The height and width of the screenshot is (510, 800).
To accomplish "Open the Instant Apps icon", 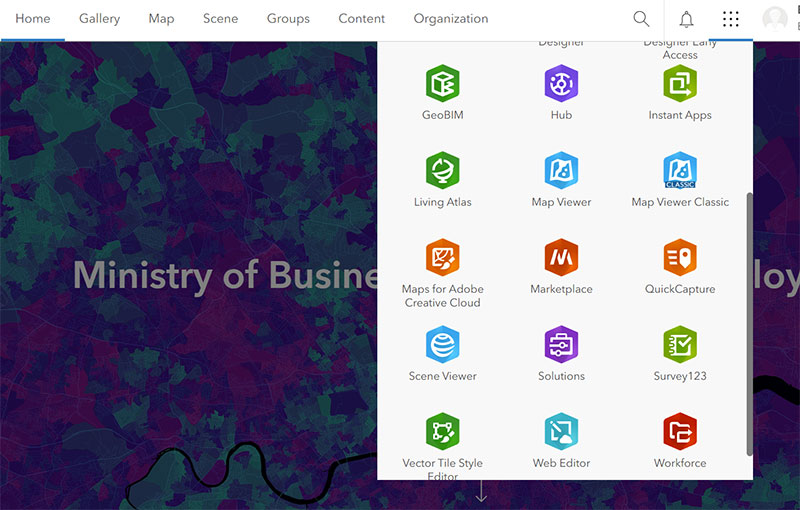I will [680, 84].
